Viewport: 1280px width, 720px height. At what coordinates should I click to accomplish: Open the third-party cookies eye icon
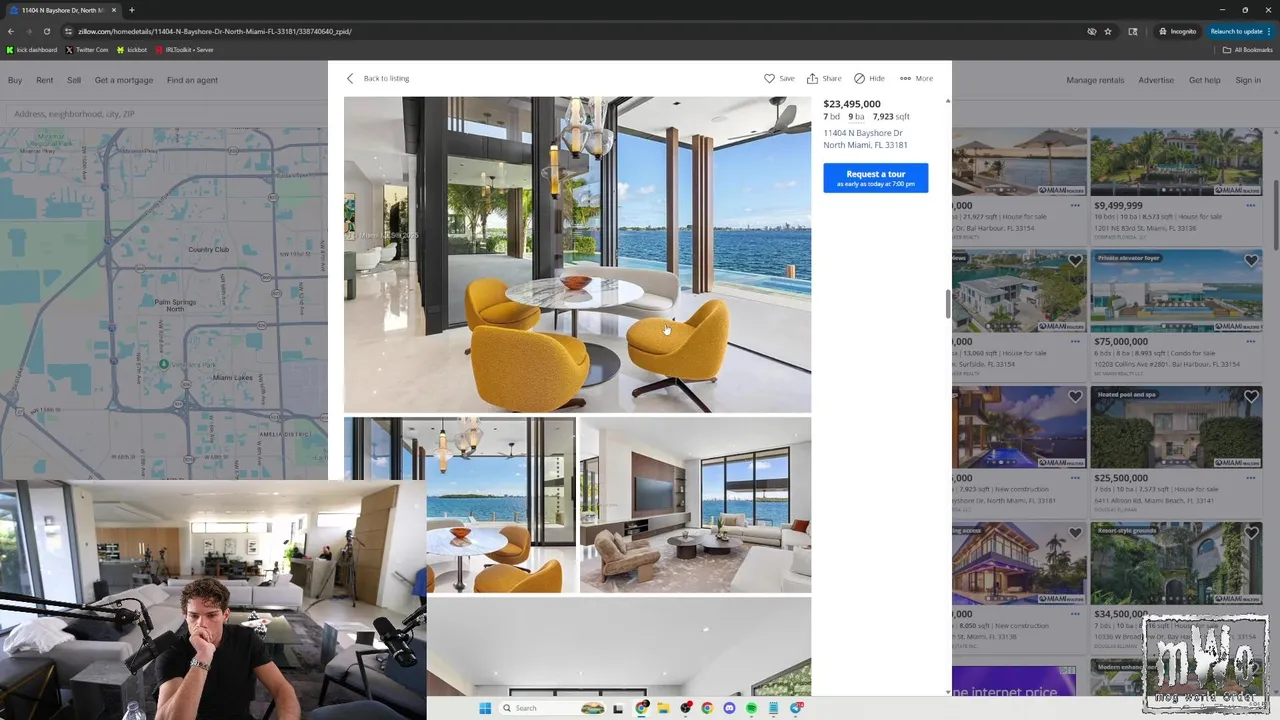pyautogui.click(x=1092, y=31)
